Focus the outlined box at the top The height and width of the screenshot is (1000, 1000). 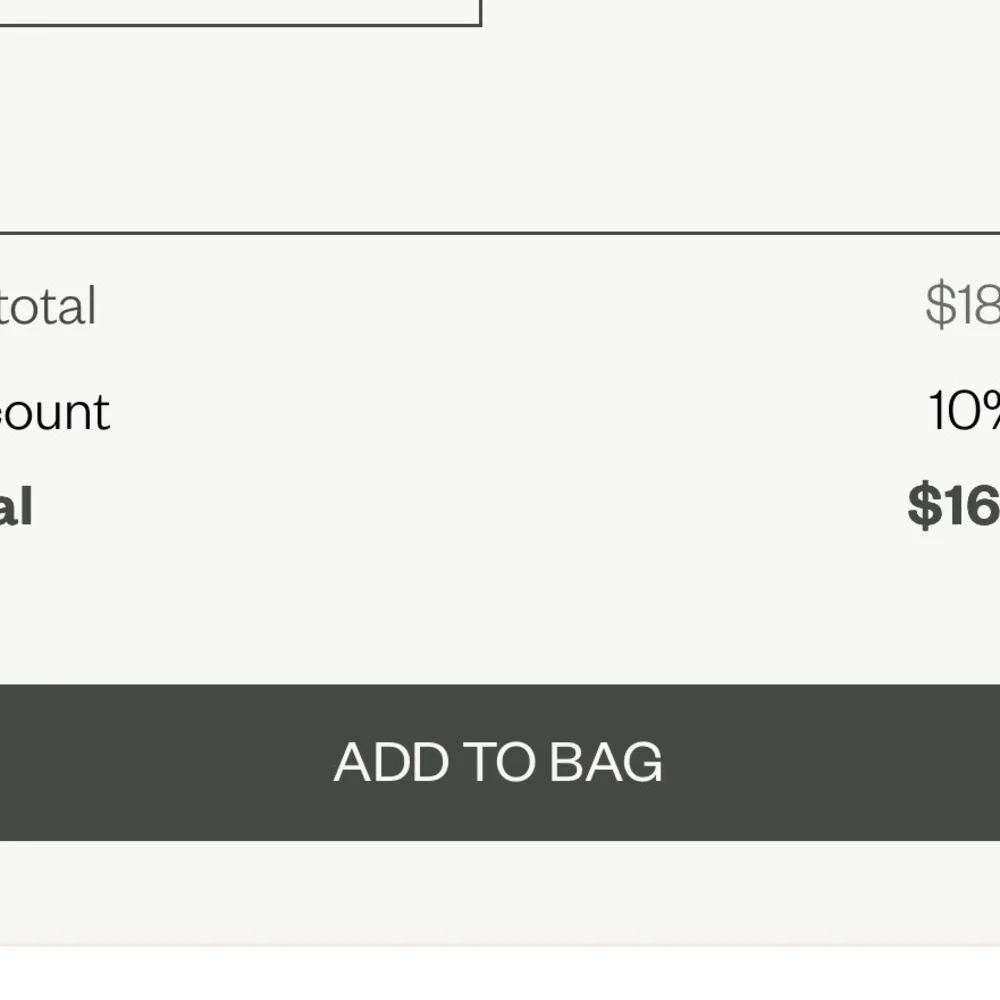[240, 13]
